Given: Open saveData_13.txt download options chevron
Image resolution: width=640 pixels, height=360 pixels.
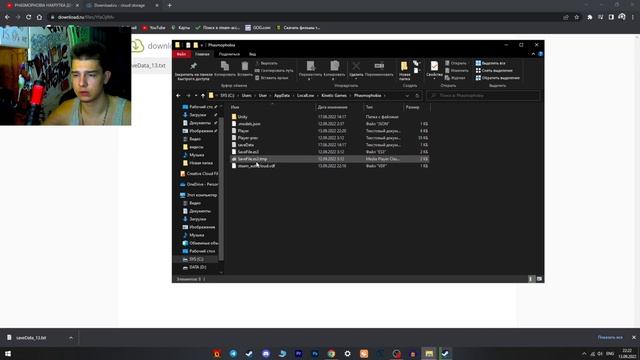Looking at the screenshot, I should pos(71,338).
